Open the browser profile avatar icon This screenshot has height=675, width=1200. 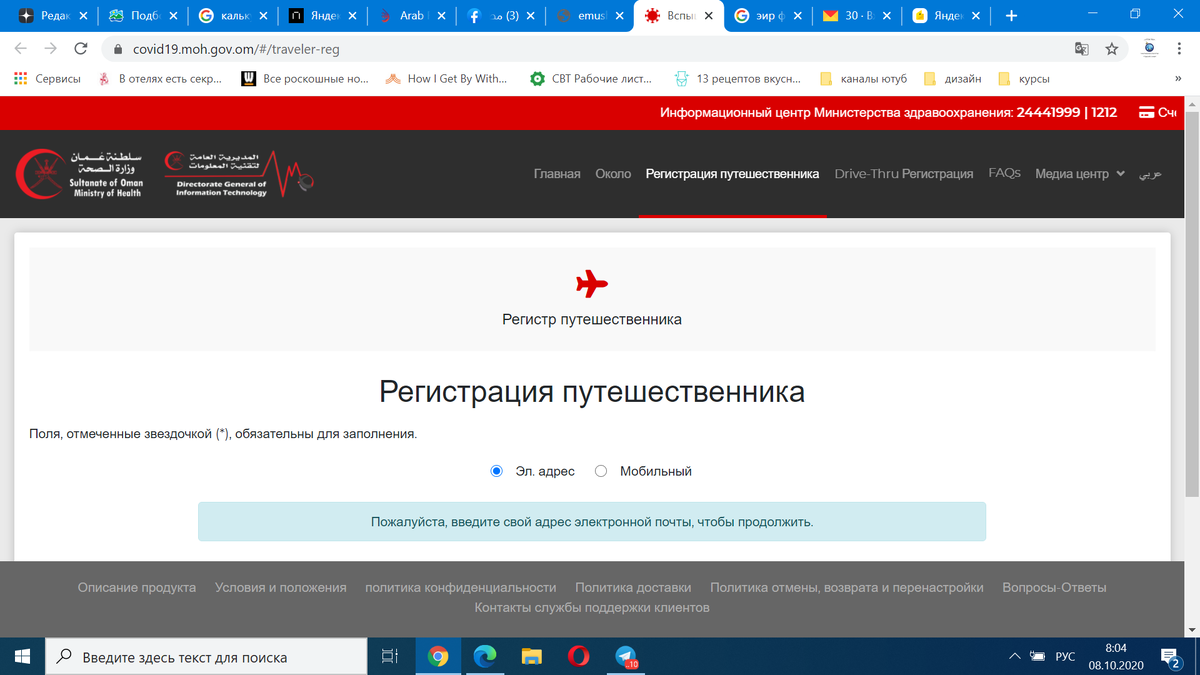tap(1149, 48)
